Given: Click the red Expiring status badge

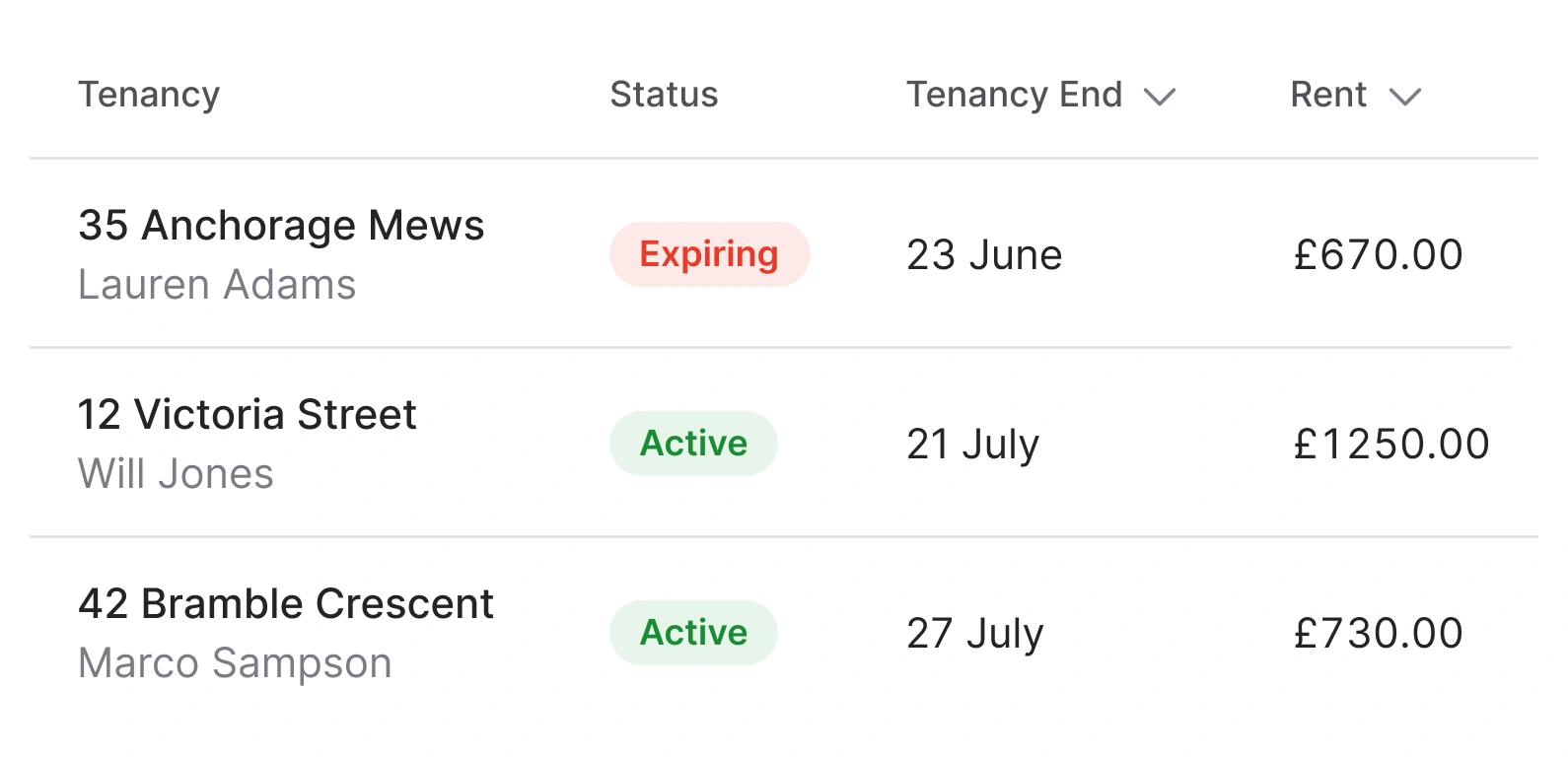Looking at the screenshot, I should click(x=709, y=254).
